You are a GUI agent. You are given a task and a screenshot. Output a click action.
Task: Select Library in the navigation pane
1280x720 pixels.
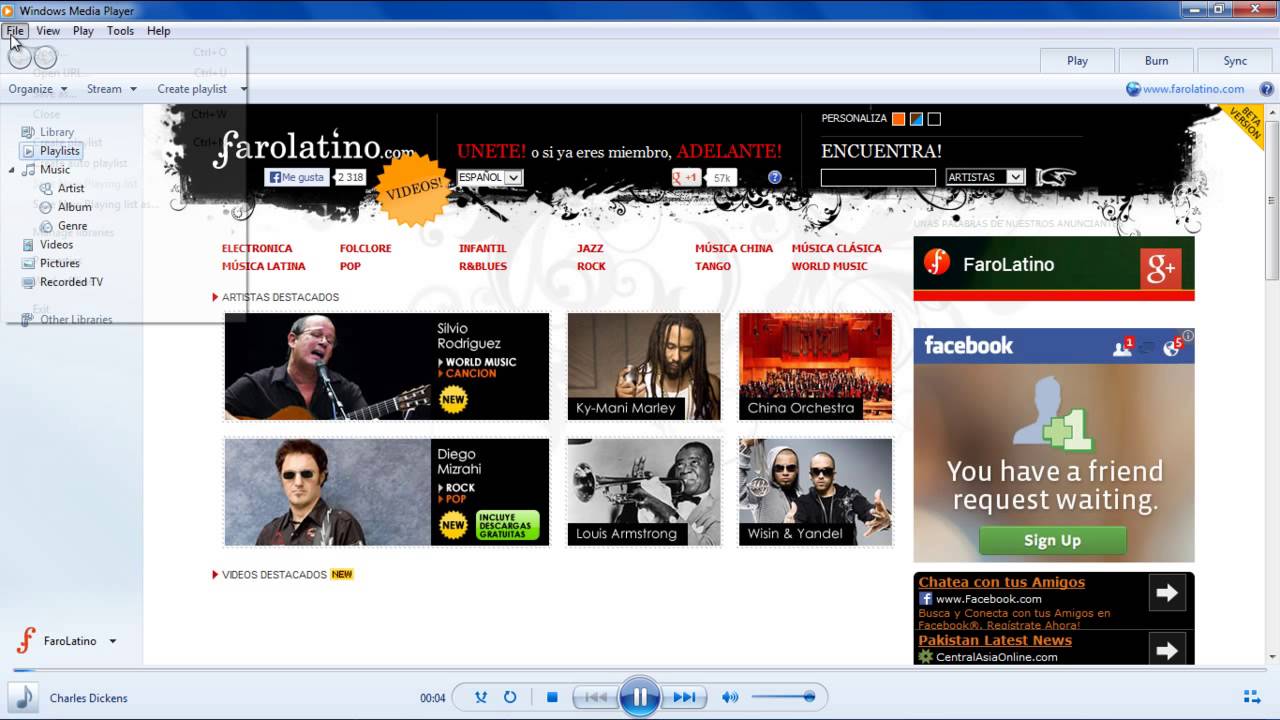click(57, 132)
